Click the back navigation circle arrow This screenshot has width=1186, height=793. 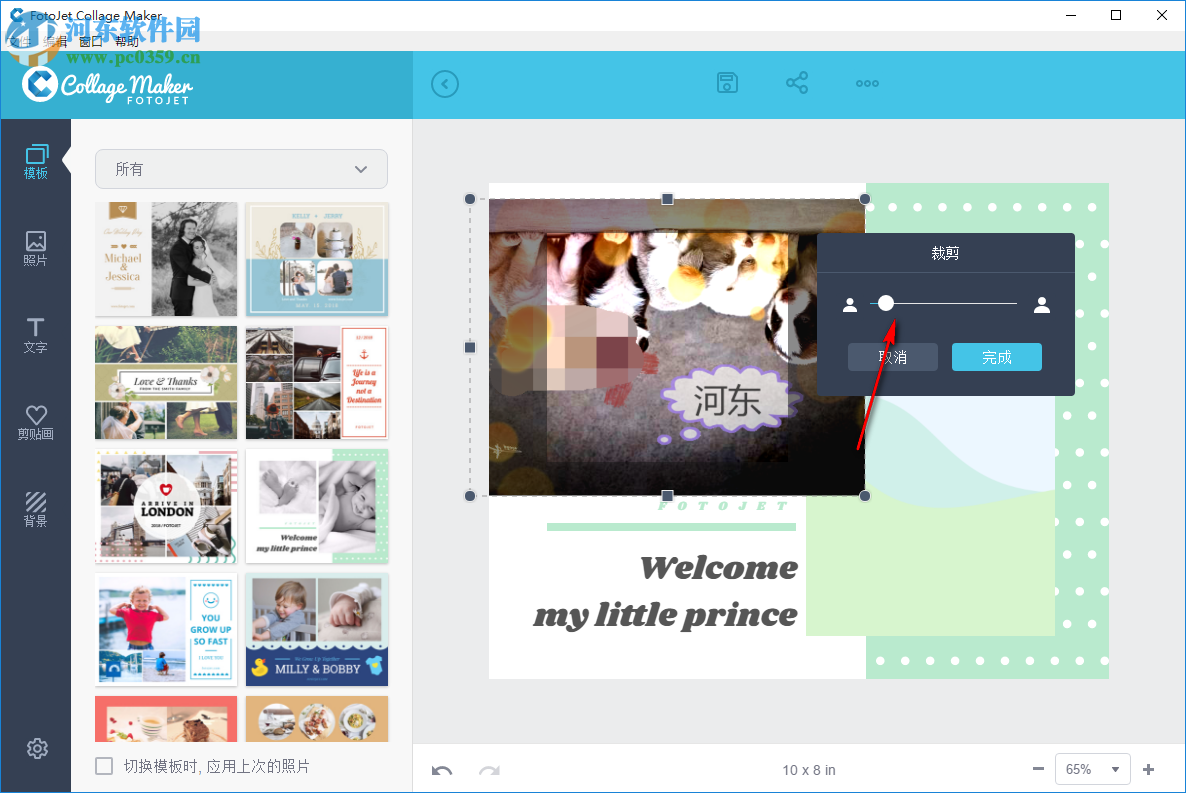pyautogui.click(x=445, y=83)
